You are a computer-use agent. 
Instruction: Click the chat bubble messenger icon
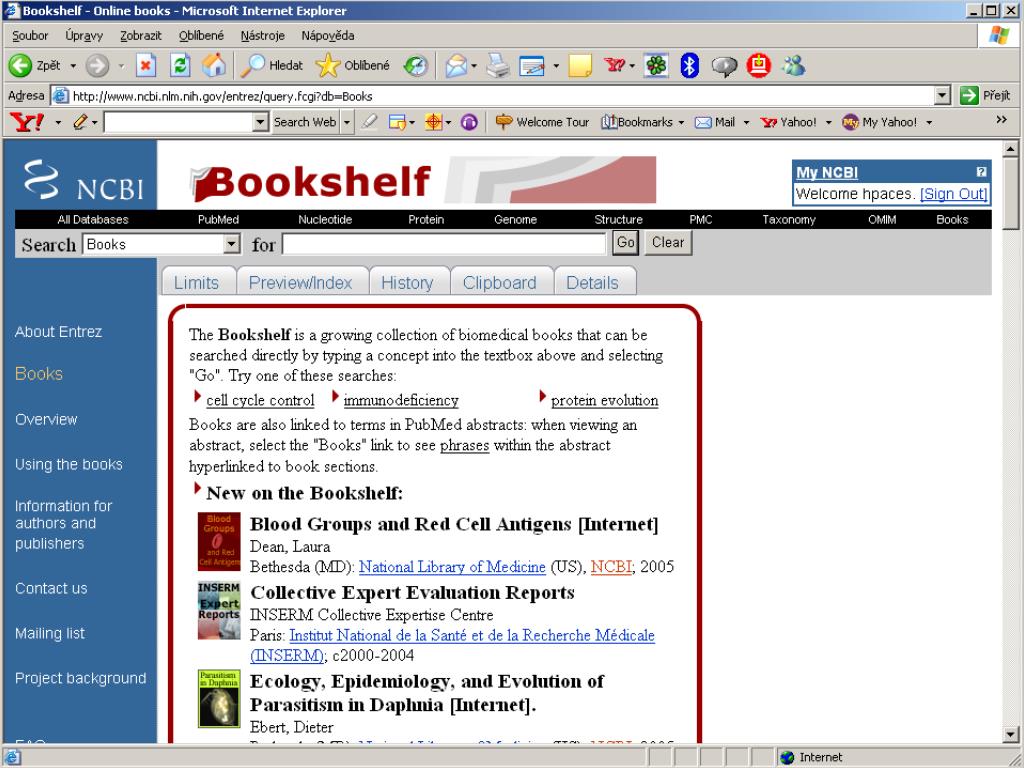pos(724,66)
